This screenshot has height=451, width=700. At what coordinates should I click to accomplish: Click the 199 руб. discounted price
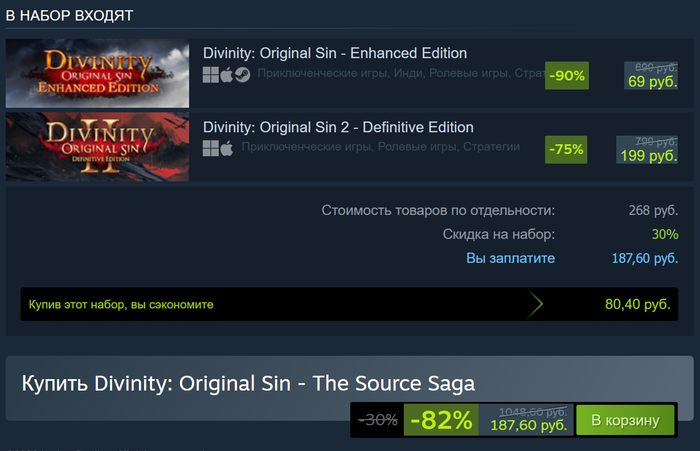(x=648, y=156)
